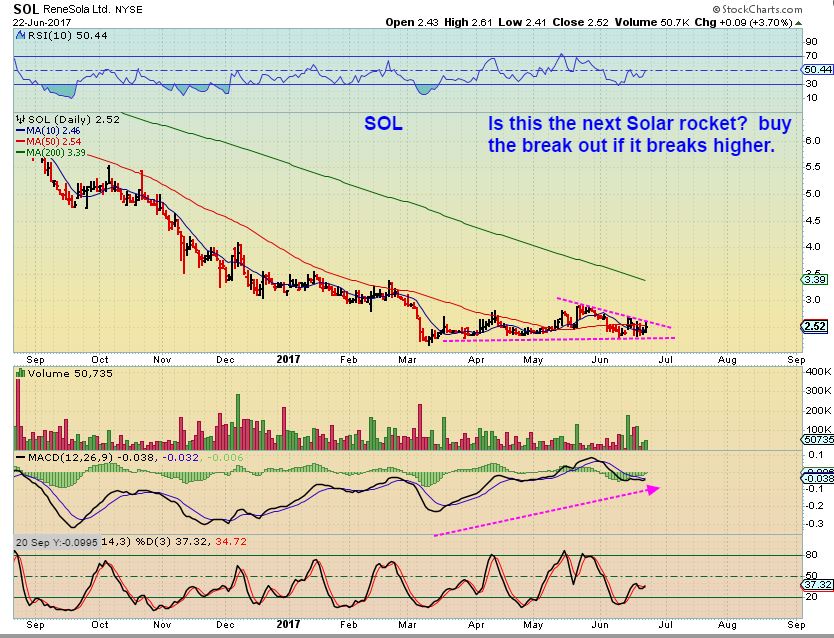
Task: Click the 'SOL (Daily) 2.52' legend label
Action: [74, 119]
